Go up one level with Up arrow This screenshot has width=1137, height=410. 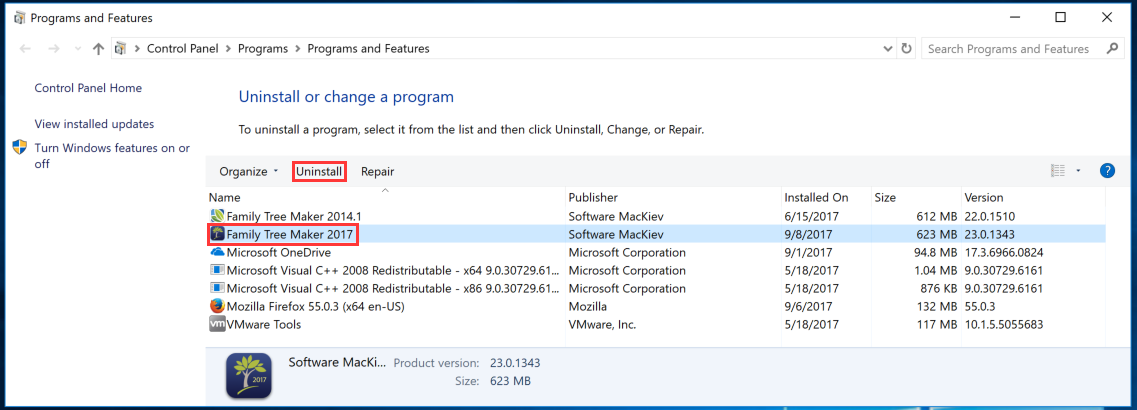coord(99,49)
